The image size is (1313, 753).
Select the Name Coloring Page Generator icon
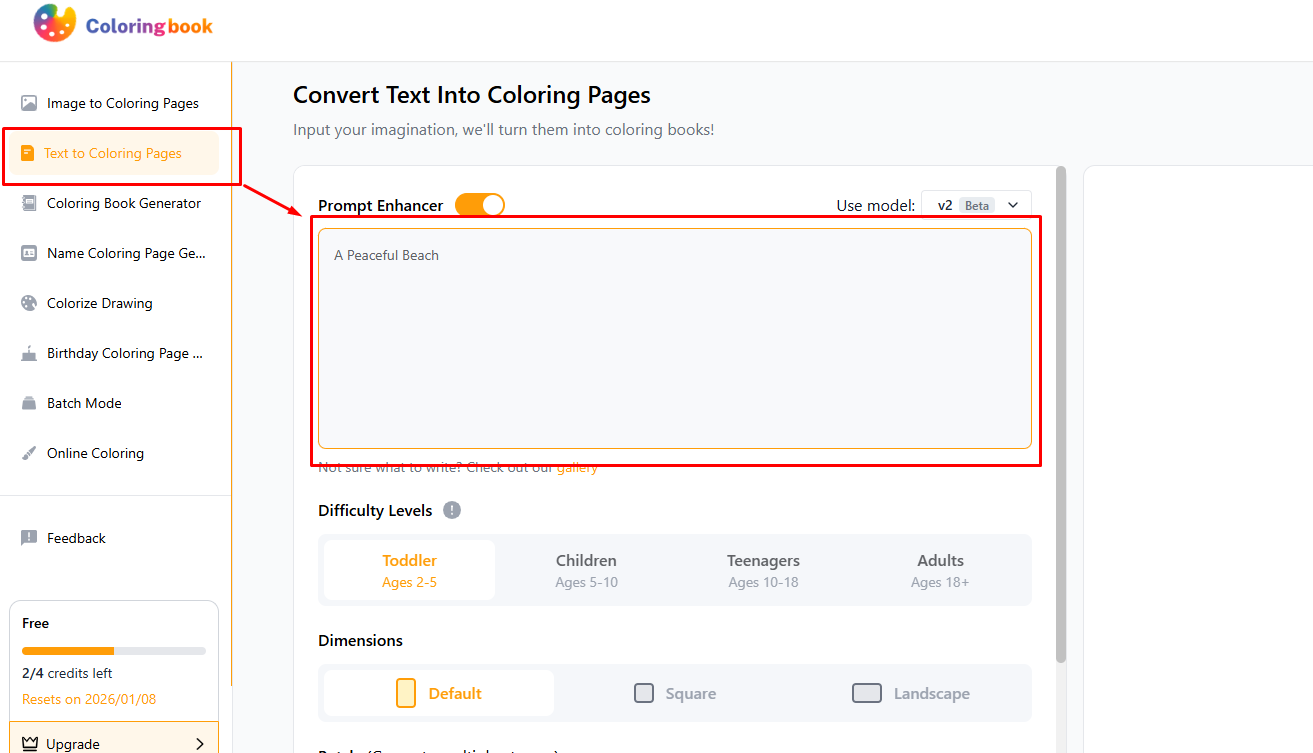coord(29,253)
